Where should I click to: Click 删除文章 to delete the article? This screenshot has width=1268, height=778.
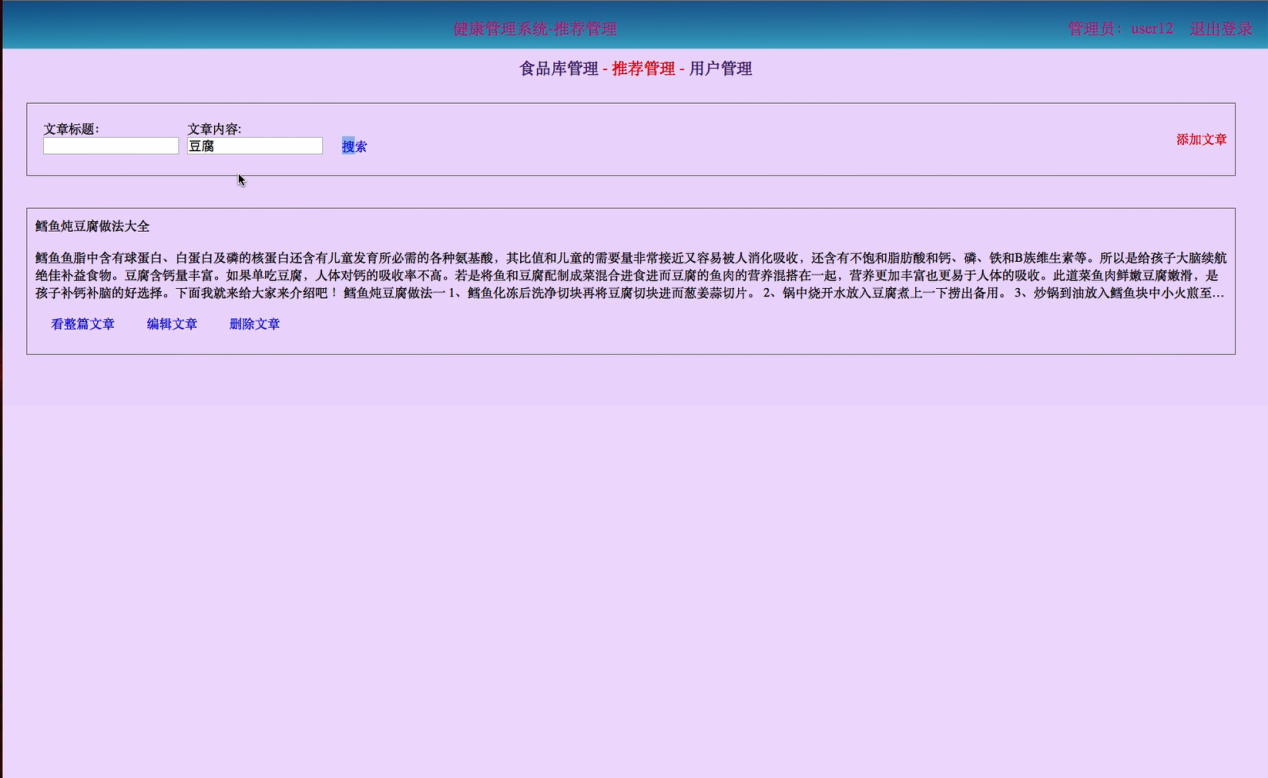[254, 324]
